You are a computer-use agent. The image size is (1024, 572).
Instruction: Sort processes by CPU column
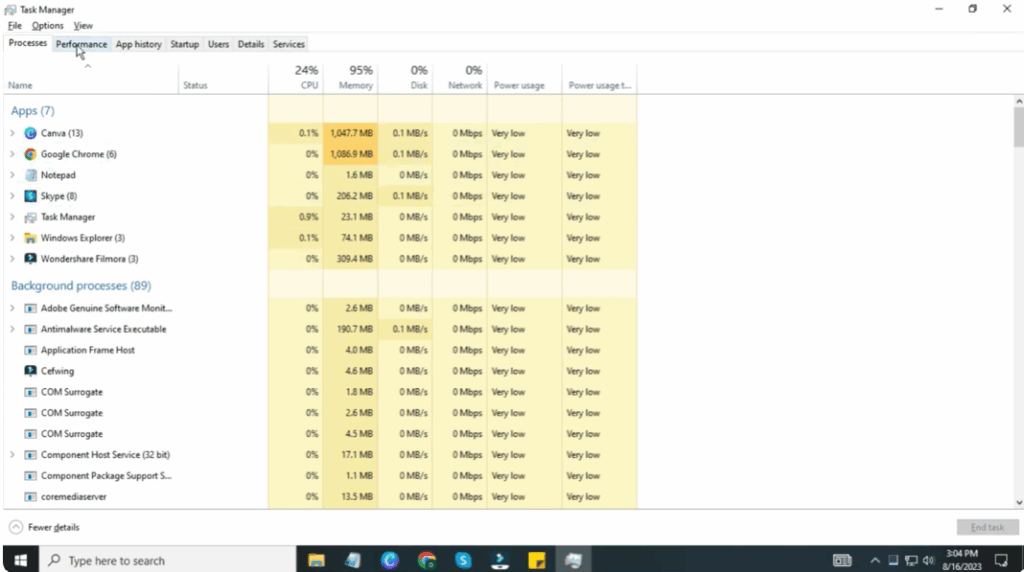(x=296, y=77)
